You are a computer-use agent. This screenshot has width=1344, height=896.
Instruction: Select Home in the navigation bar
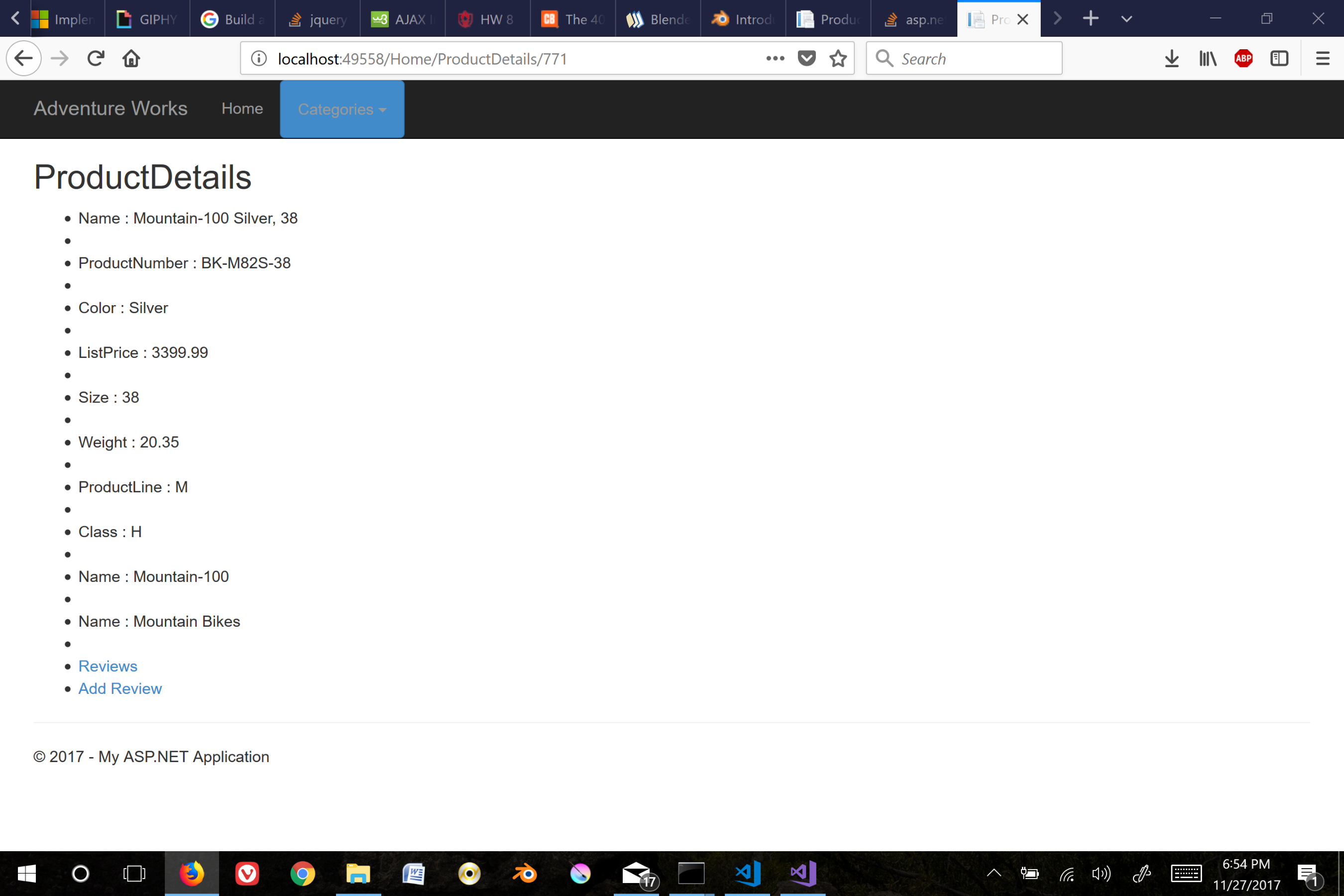(x=242, y=109)
